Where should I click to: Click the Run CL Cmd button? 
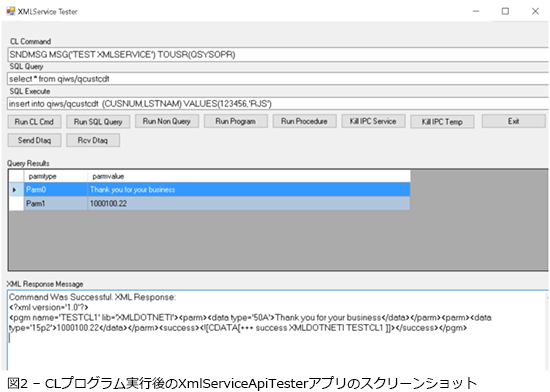point(34,122)
